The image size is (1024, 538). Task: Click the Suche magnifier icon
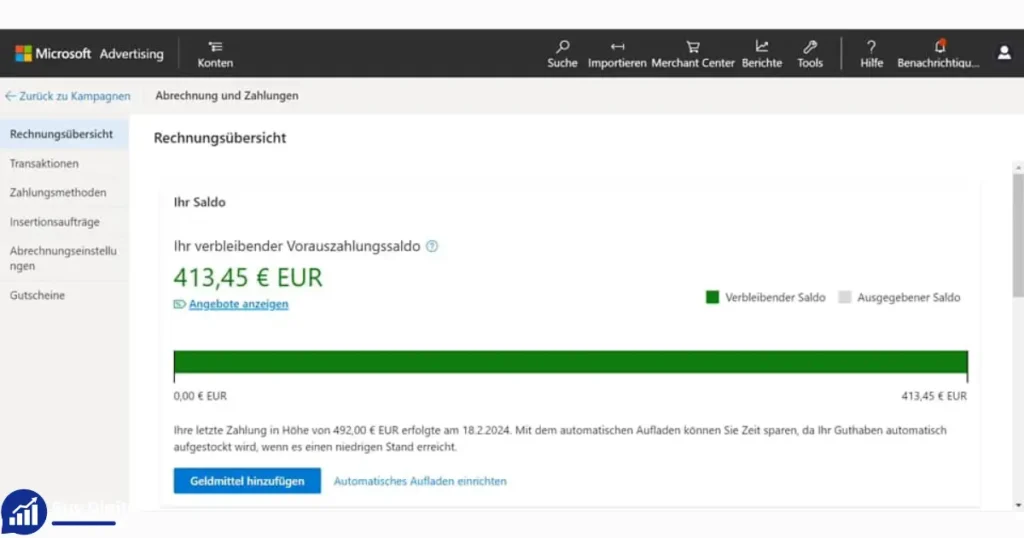pos(562,47)
